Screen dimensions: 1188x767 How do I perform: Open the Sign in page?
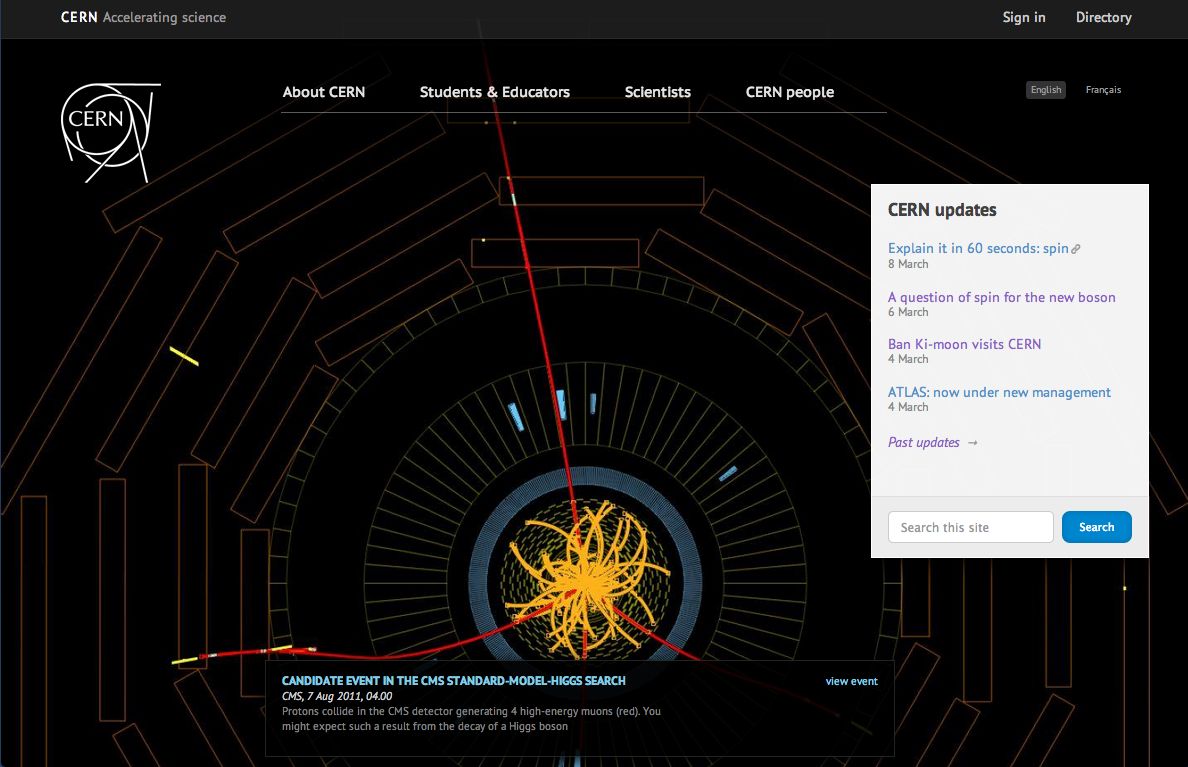pos(1024,17)
